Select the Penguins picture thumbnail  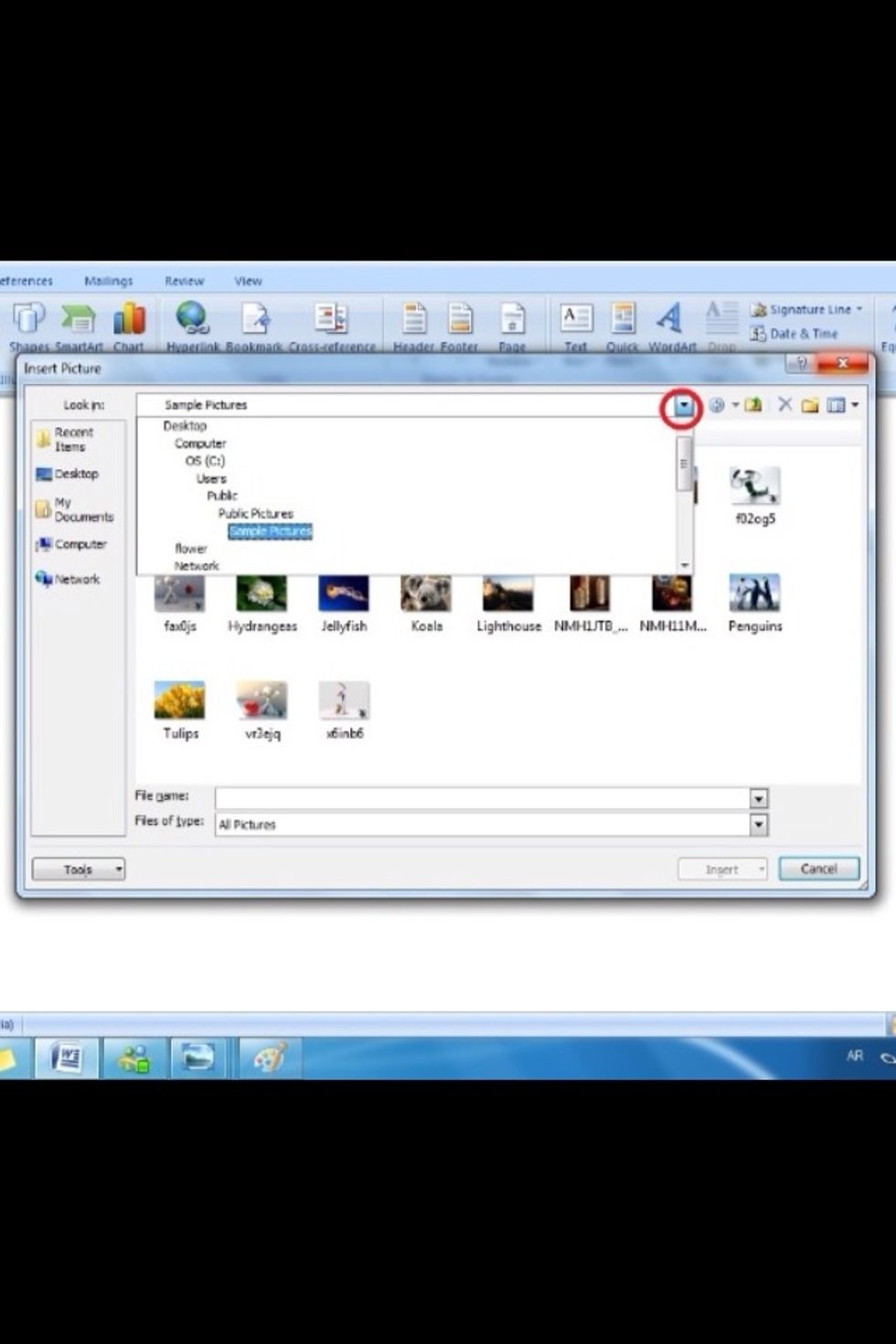point(754,594)
